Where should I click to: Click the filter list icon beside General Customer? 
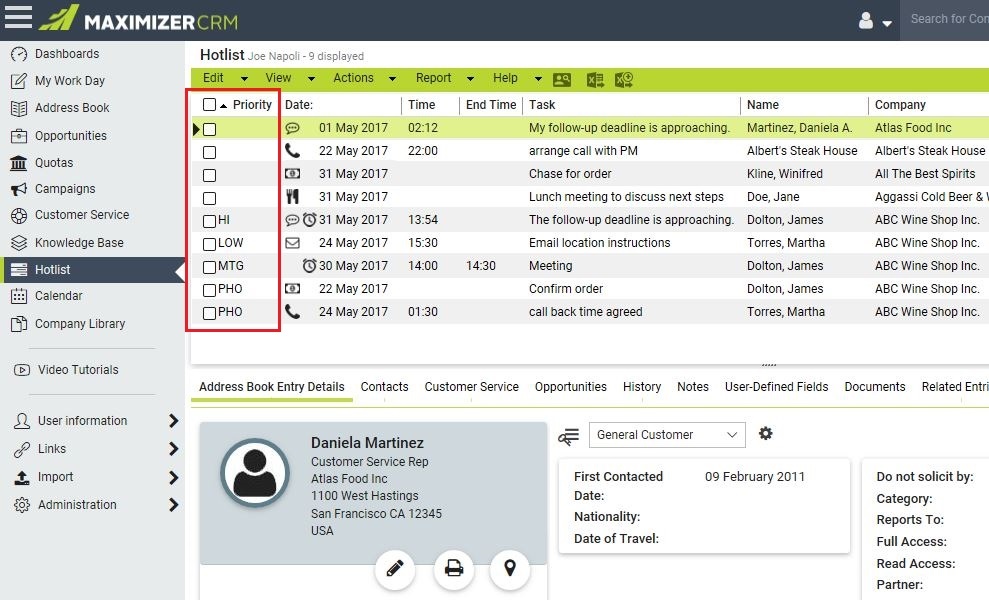[x=568, y=436]
